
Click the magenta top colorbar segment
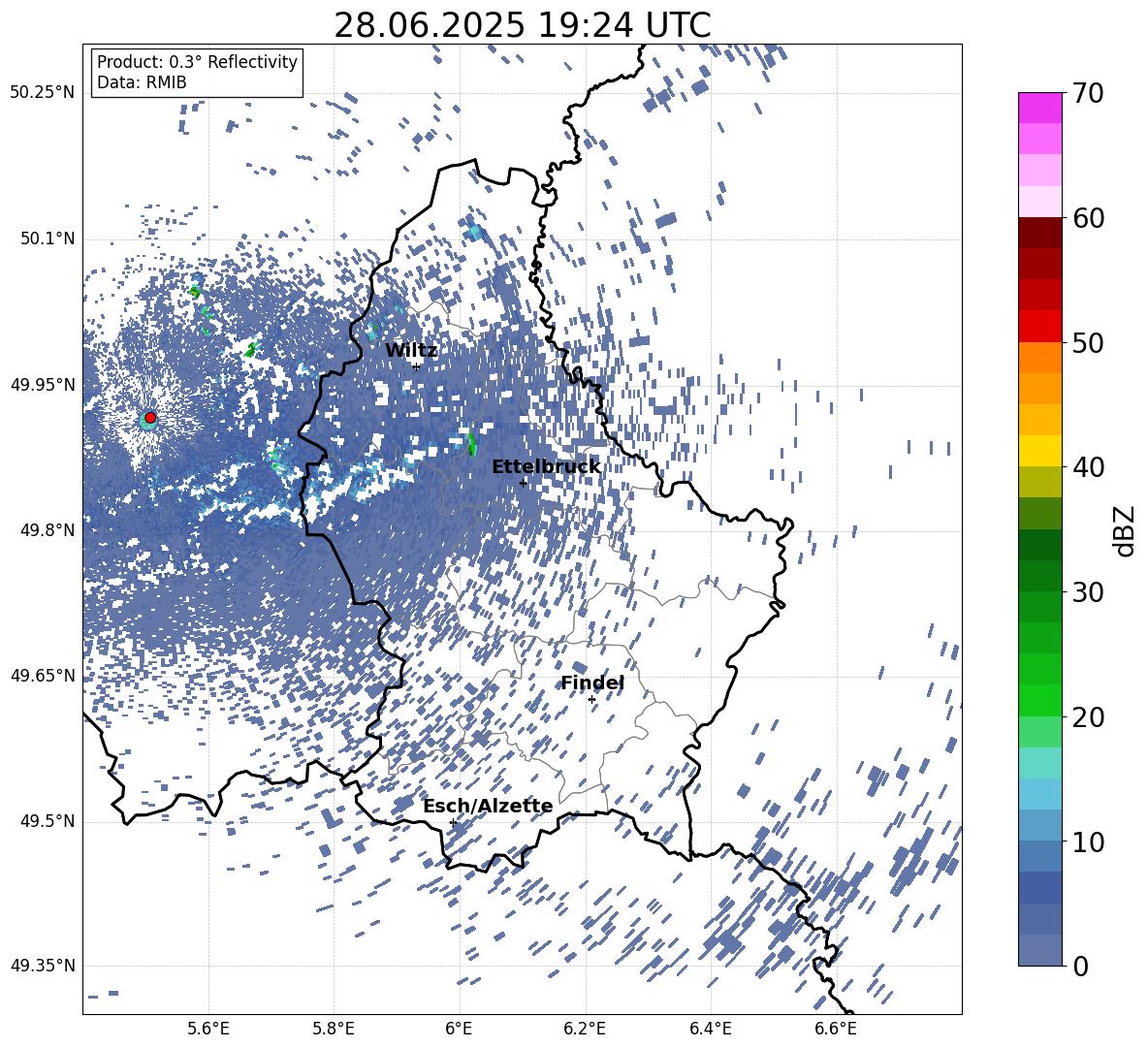pos(1039,108)
